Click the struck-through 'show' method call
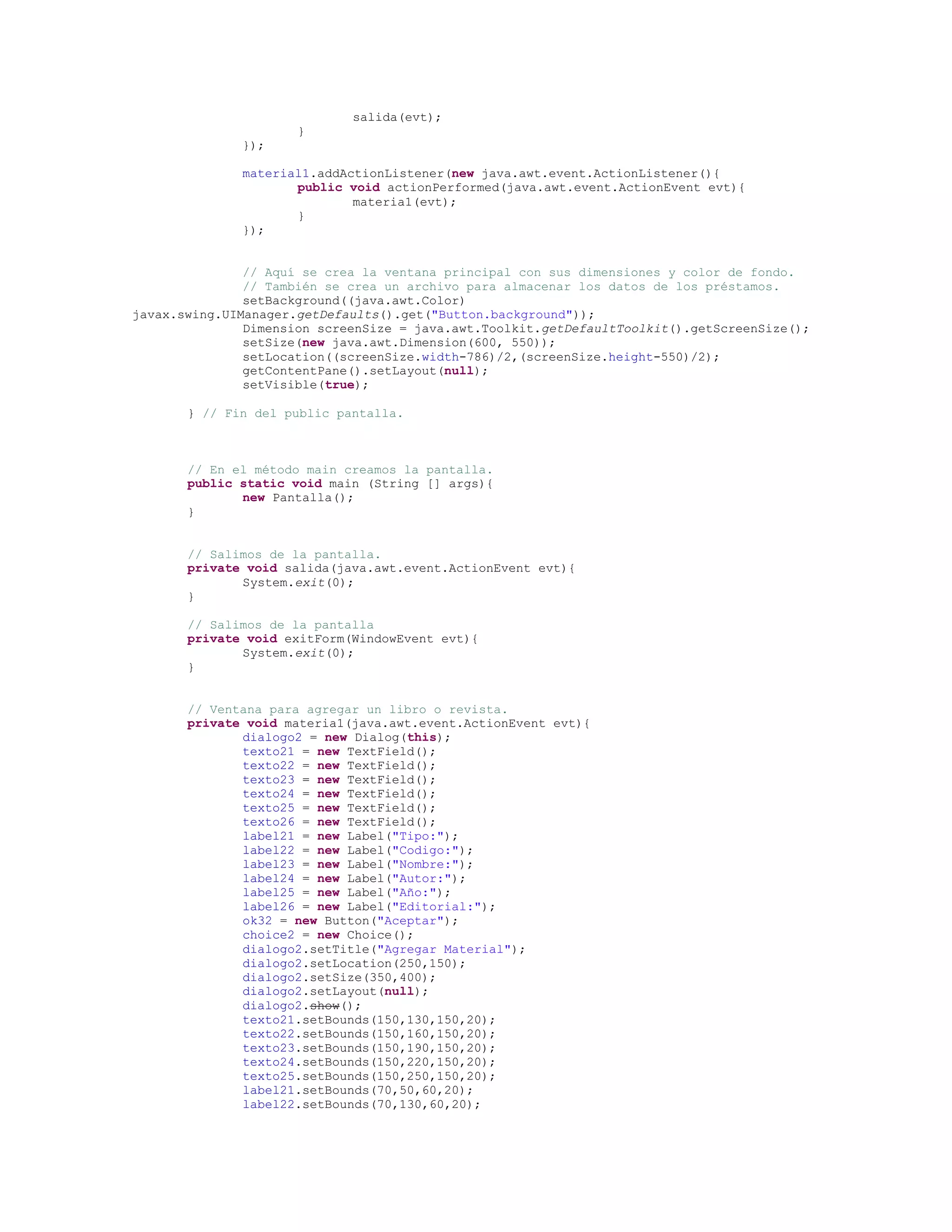Screen dimensions: 952x1232 tap(325, 1006)
